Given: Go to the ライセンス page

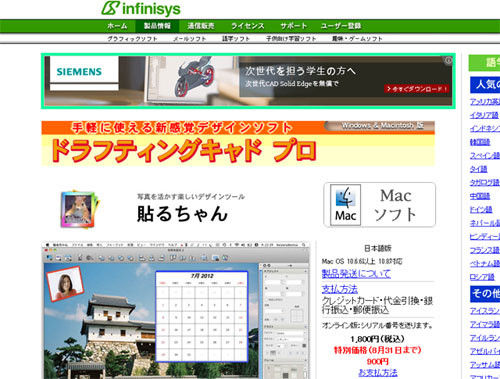Looking at the screenshot, I should (248, 26).
